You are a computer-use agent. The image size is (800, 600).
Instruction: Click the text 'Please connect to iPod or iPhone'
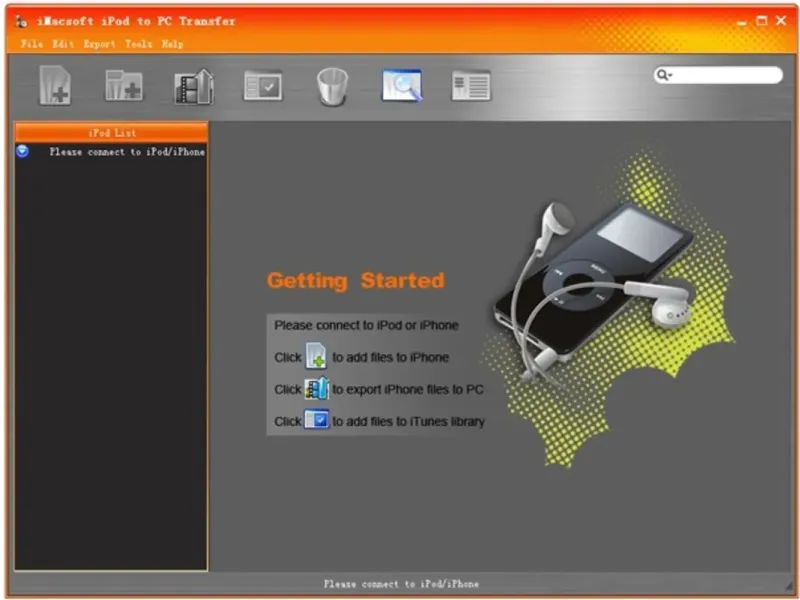tap(366, 325)
